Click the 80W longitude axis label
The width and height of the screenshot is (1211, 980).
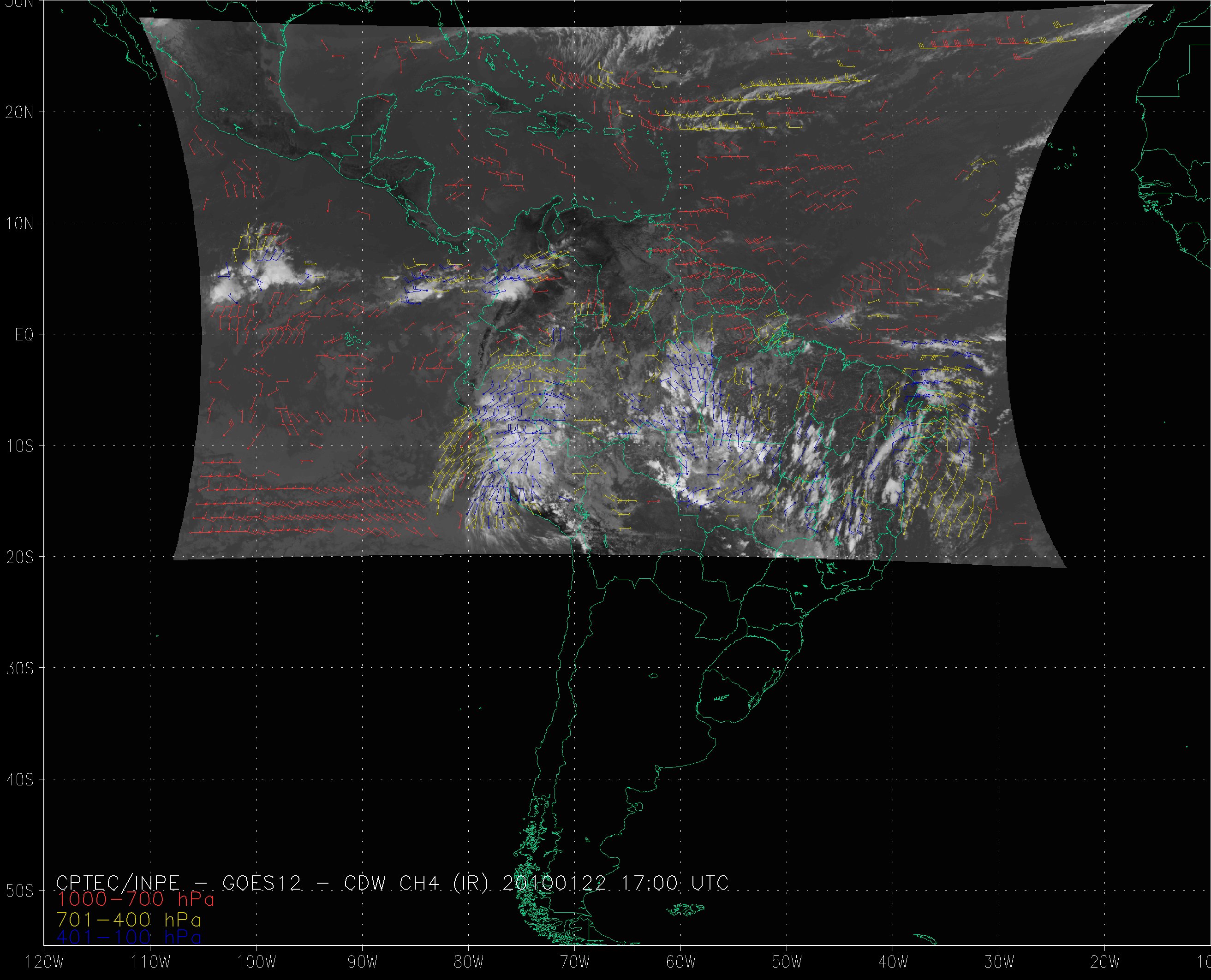click(x=469, y=962)
